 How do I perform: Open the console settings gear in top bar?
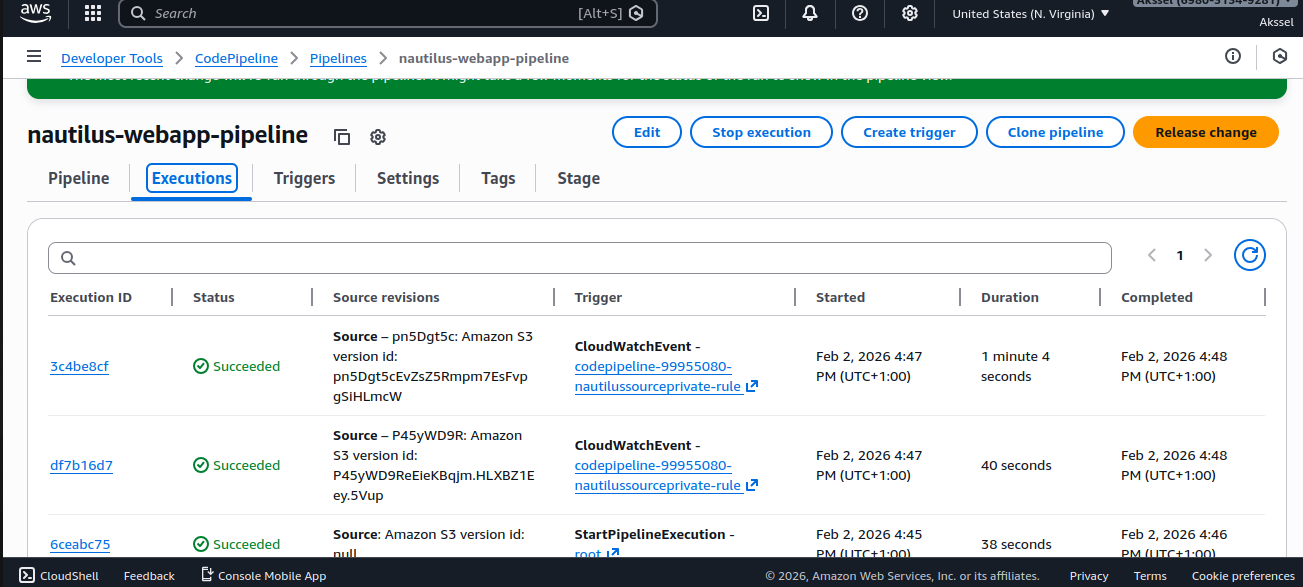910,13
